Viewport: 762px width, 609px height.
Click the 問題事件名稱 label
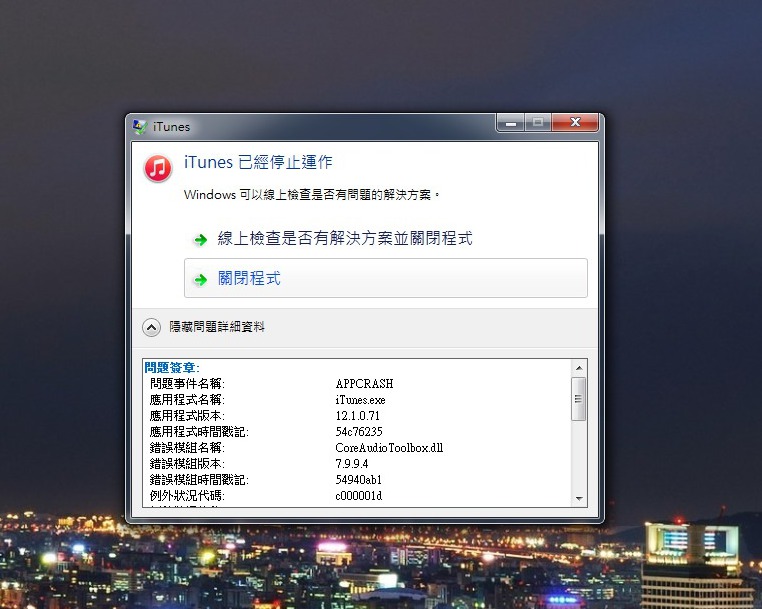(x=187, y=383)
